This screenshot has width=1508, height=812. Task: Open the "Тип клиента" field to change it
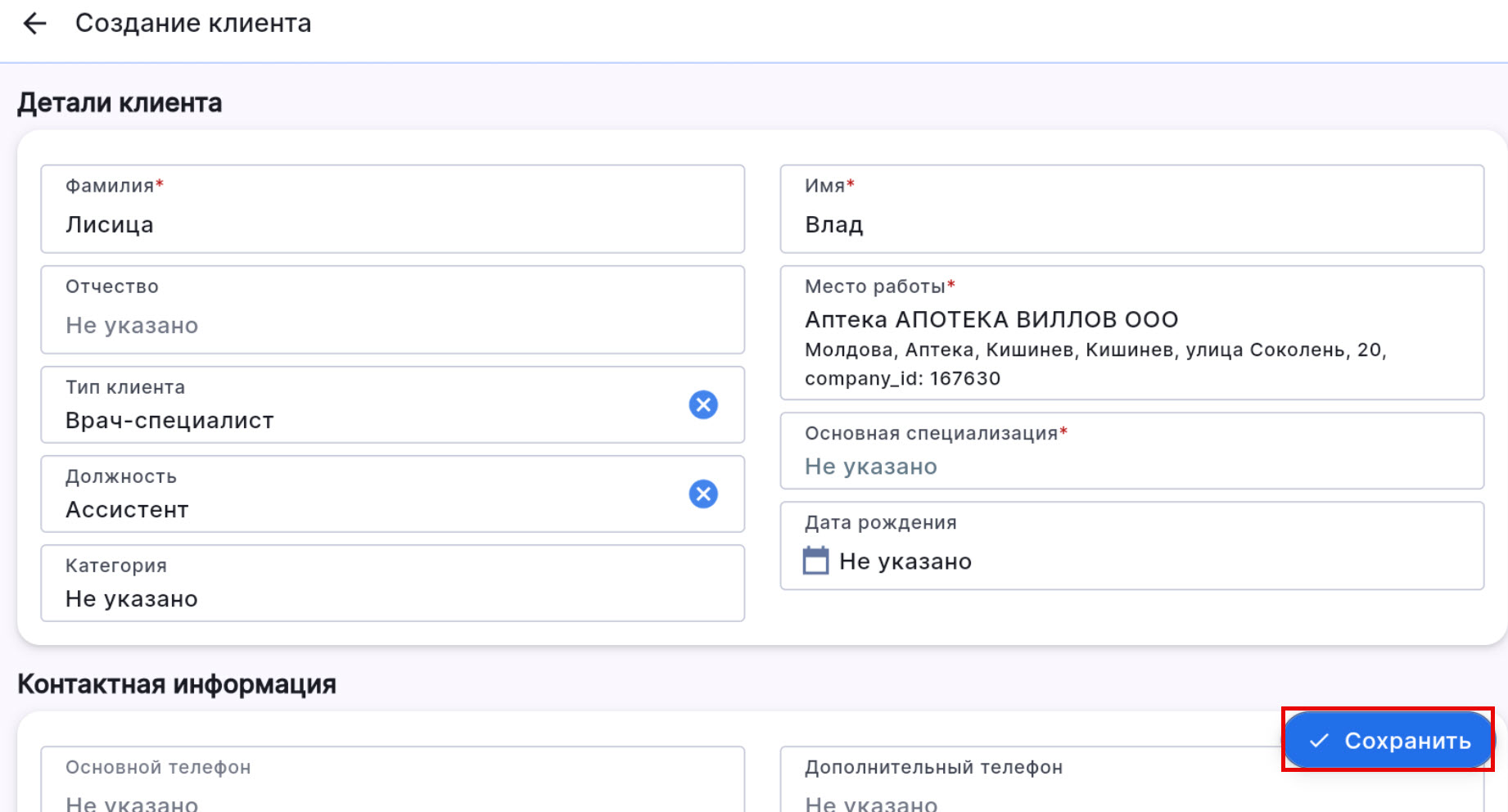click(x=327, y=404)
